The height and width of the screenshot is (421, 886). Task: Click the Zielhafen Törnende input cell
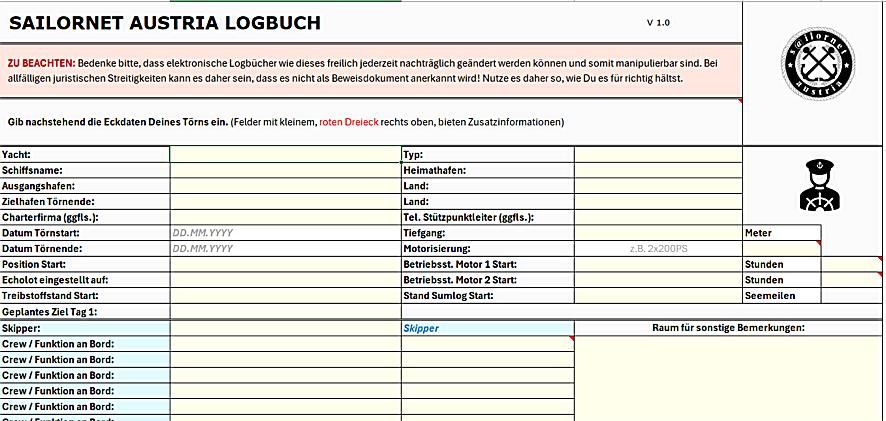click(x=285, y=201)
